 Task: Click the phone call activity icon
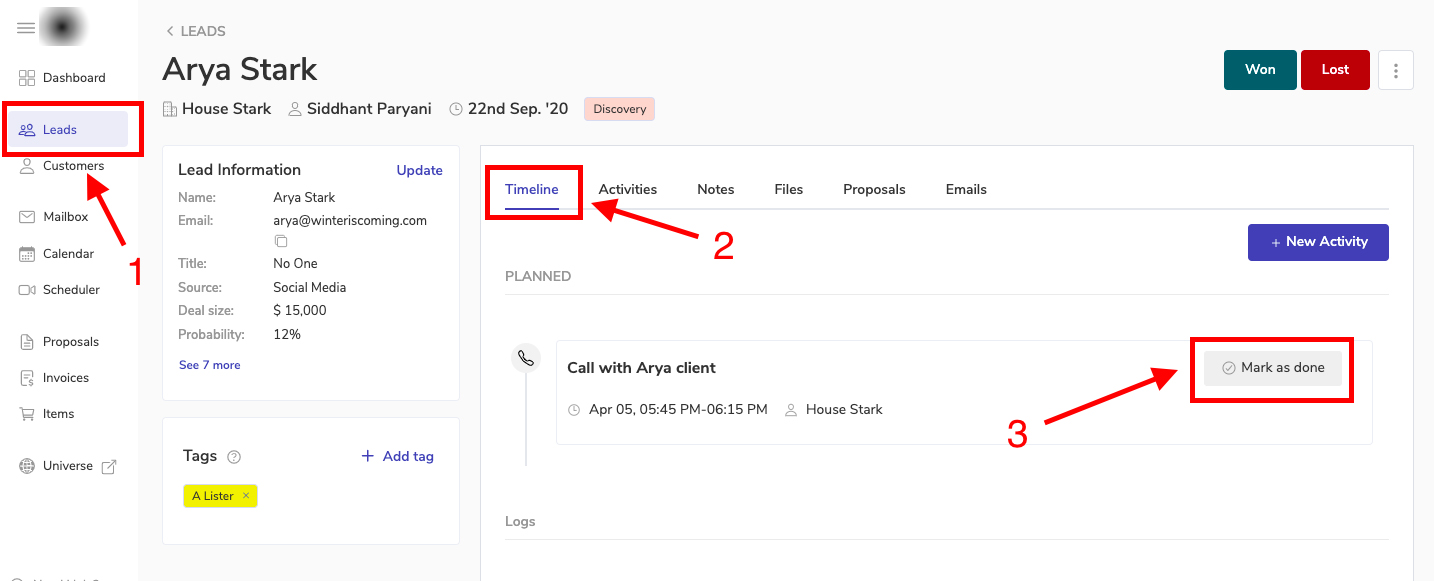point(526,358)
